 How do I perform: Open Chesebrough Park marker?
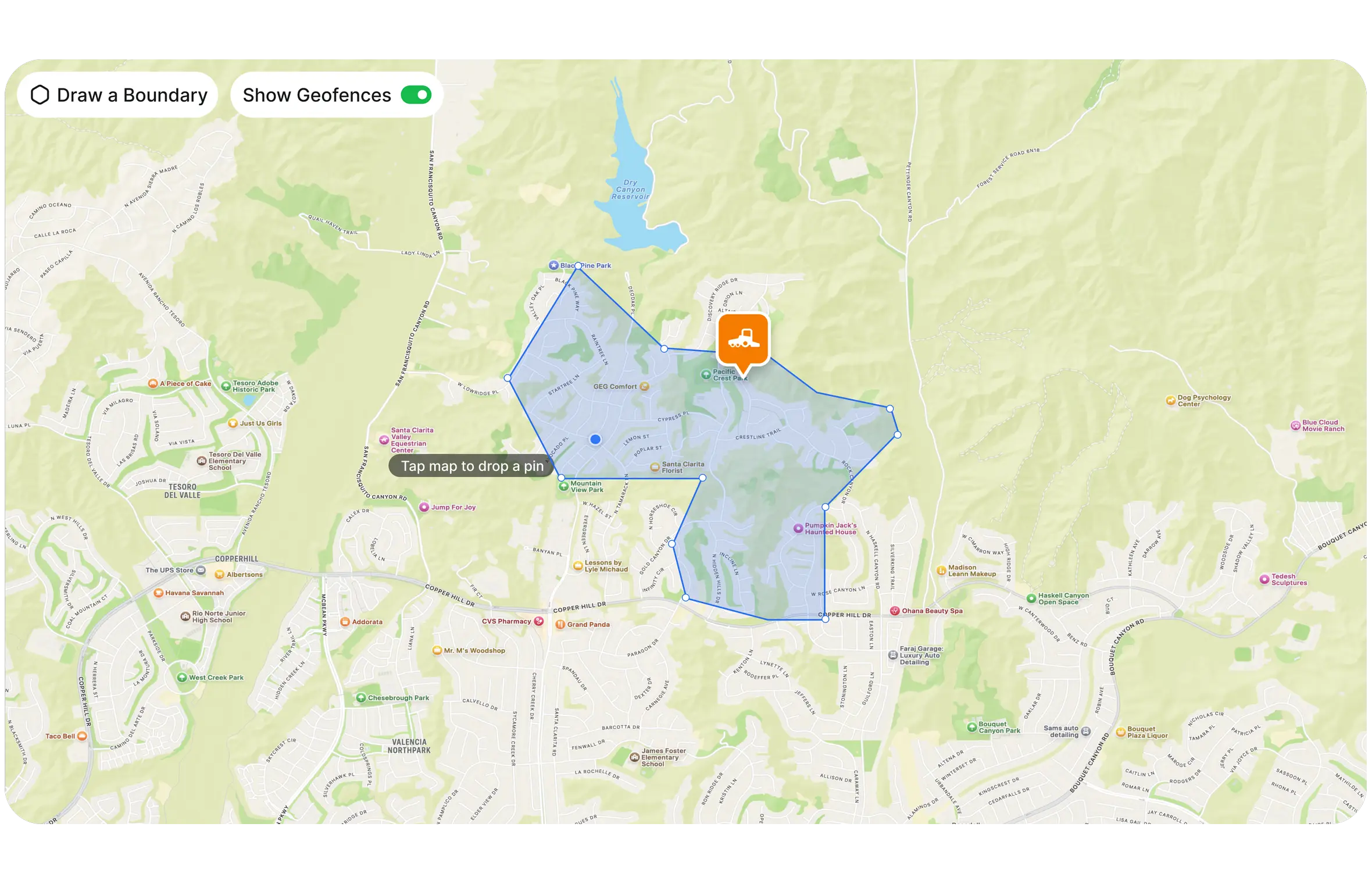(360, 698)
